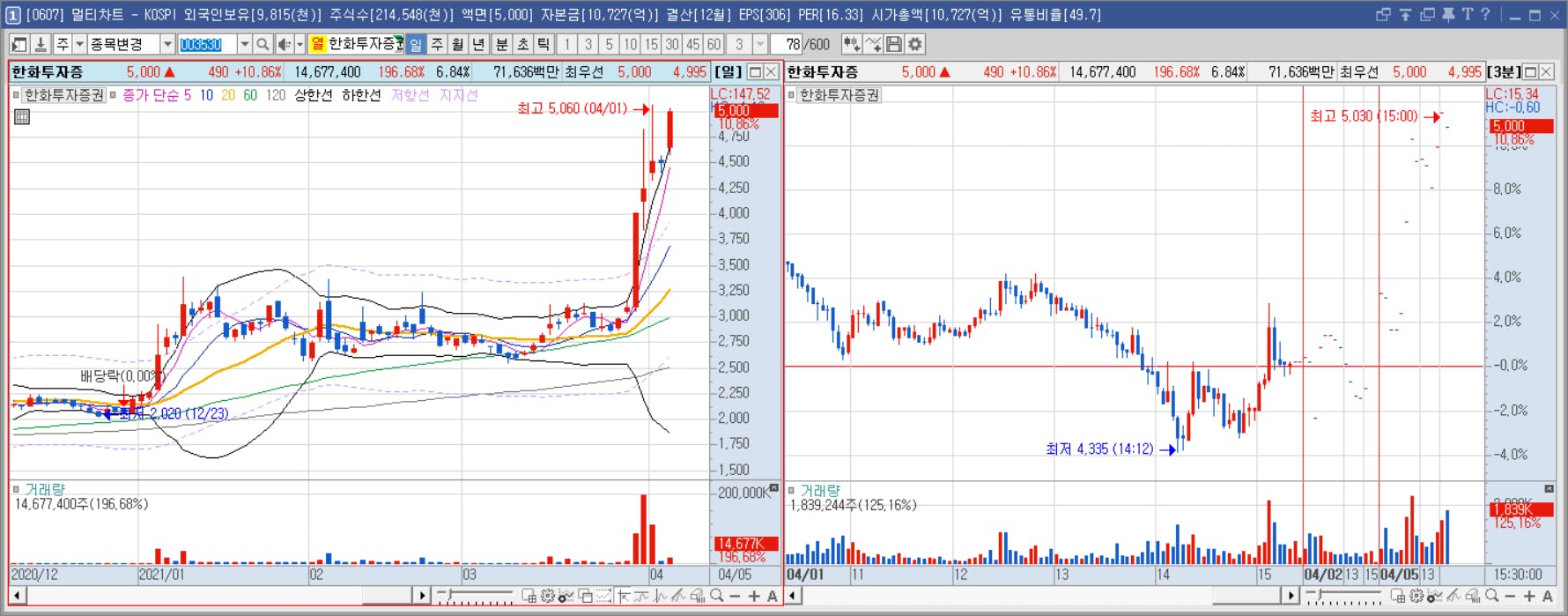Viewport: 1568px width, 616px height.
Task: Toggle the 거래량 volume indicator box on right chart
Action: [x=791, y=490]
